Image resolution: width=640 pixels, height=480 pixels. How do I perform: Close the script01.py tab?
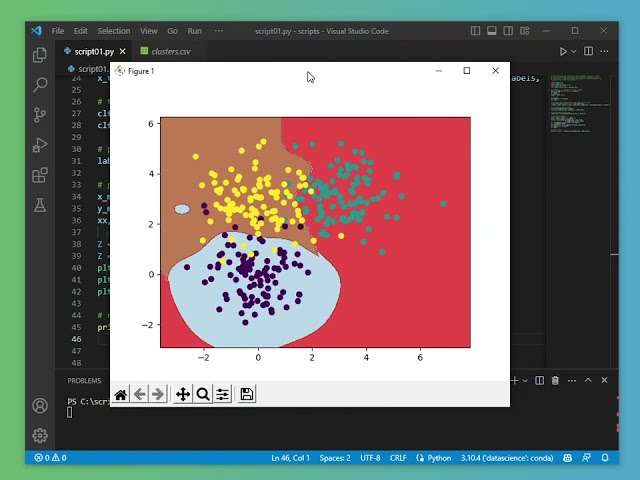point(122,51)
